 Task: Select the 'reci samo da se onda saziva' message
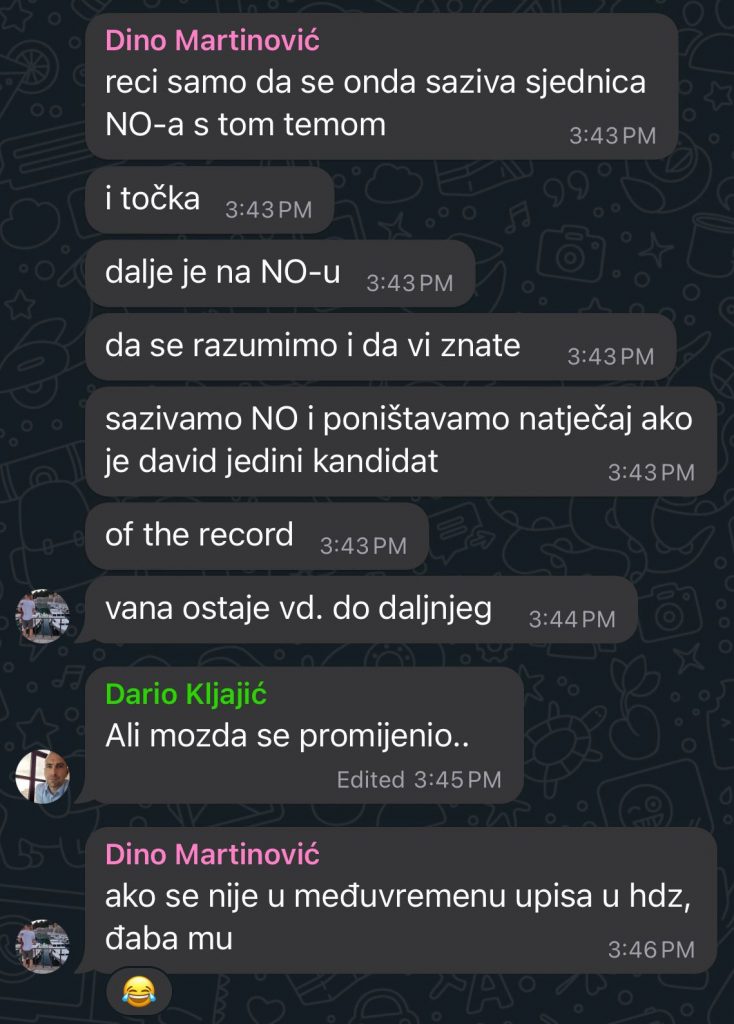381,86
